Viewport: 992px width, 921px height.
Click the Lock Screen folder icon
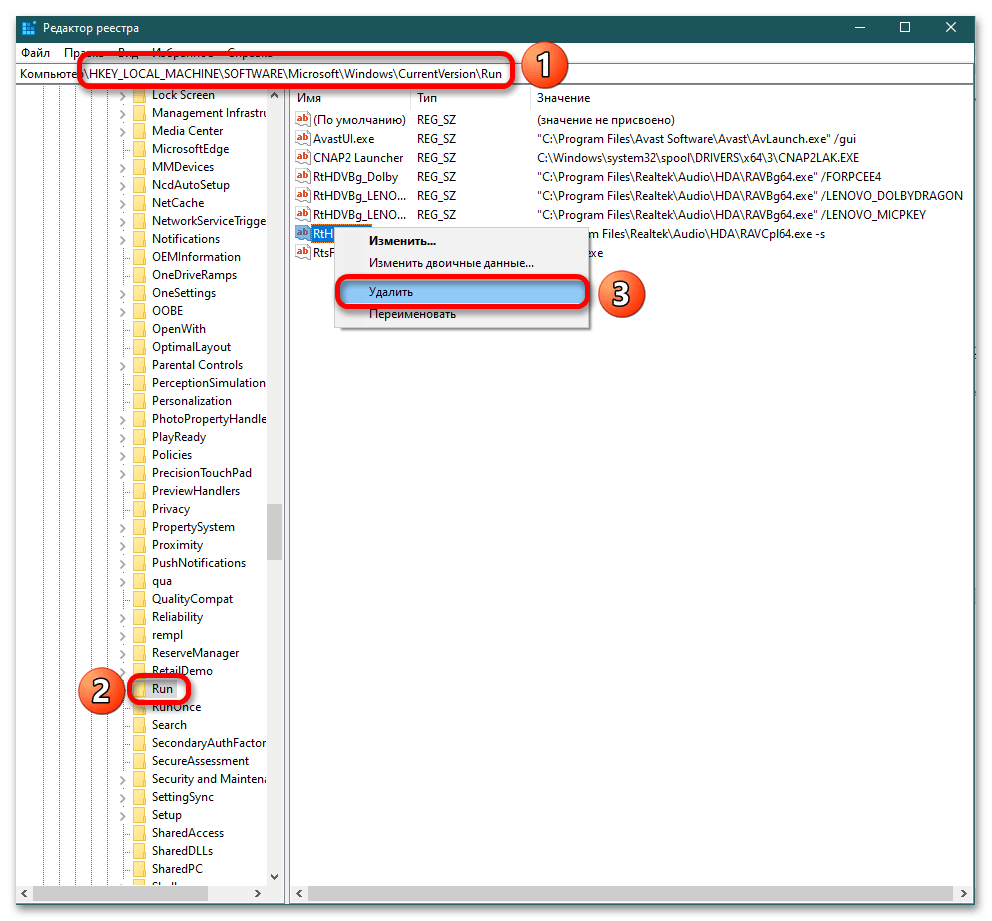139,96
